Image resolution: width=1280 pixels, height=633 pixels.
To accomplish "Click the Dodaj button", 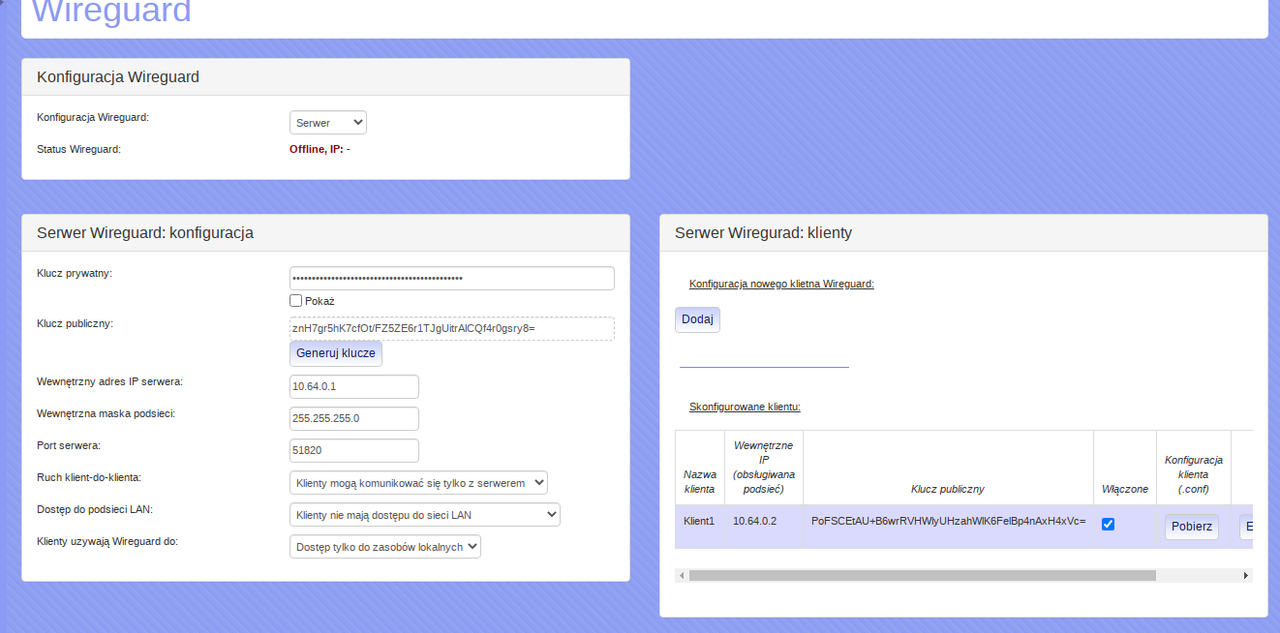I will click(697, 319).
